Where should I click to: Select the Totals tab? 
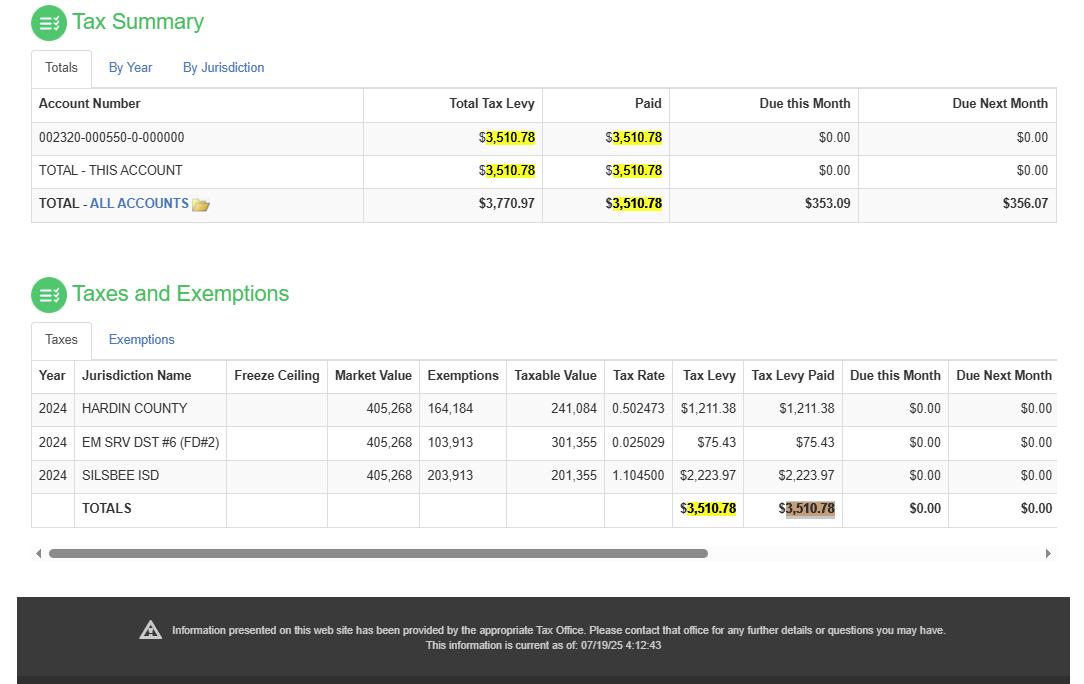coord(61,68)
